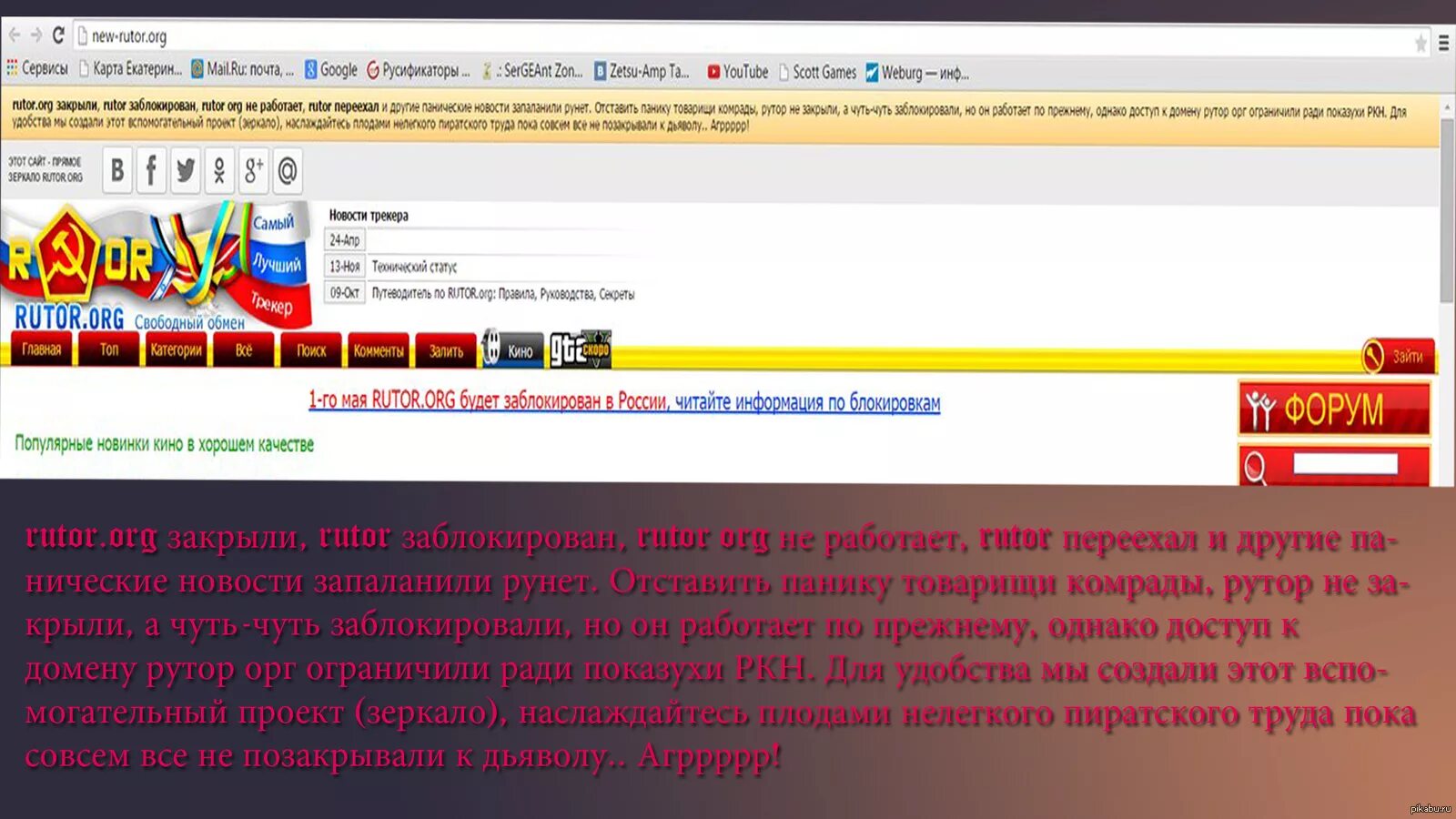
Task: Open the Google bookmark
Action: pos(331,69)
